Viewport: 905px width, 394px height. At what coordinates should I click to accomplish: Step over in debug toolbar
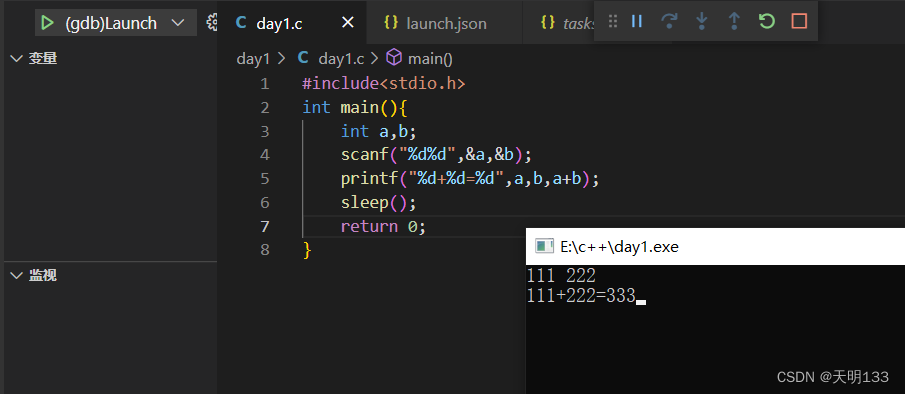tap(669, 21)
